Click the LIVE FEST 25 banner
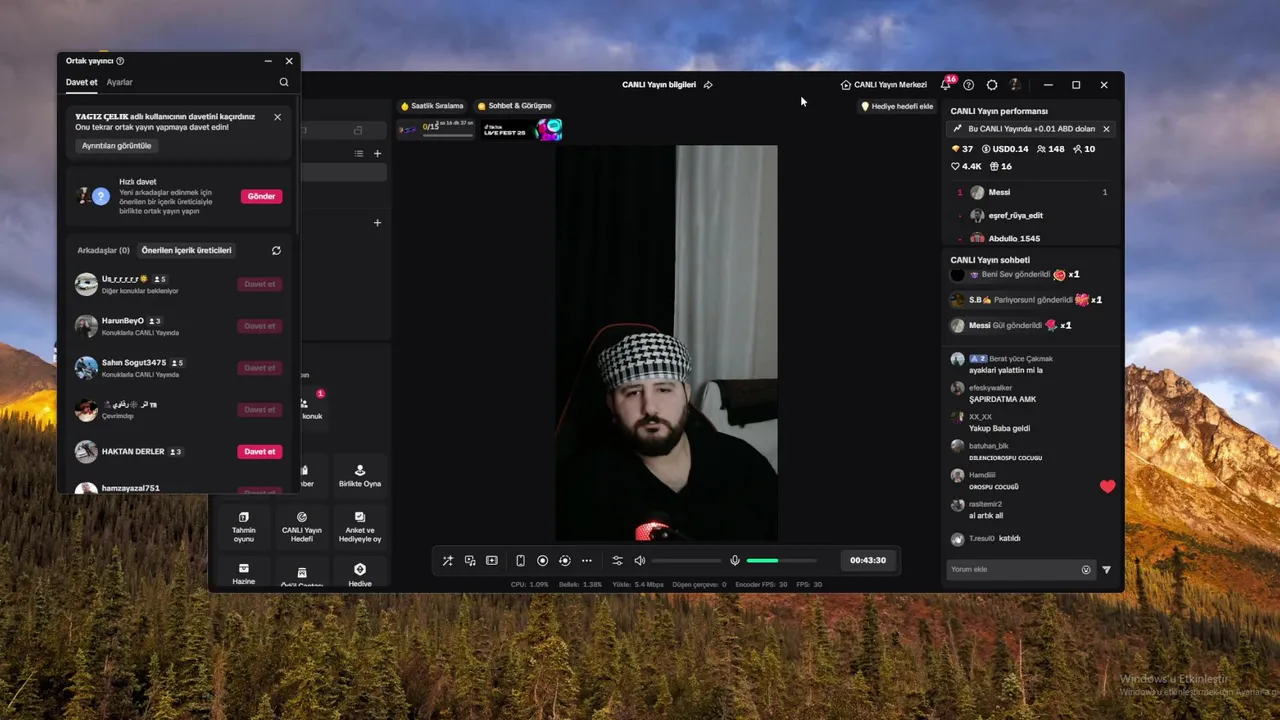This screenshot has height=720, width=1280. pos(522,130)
